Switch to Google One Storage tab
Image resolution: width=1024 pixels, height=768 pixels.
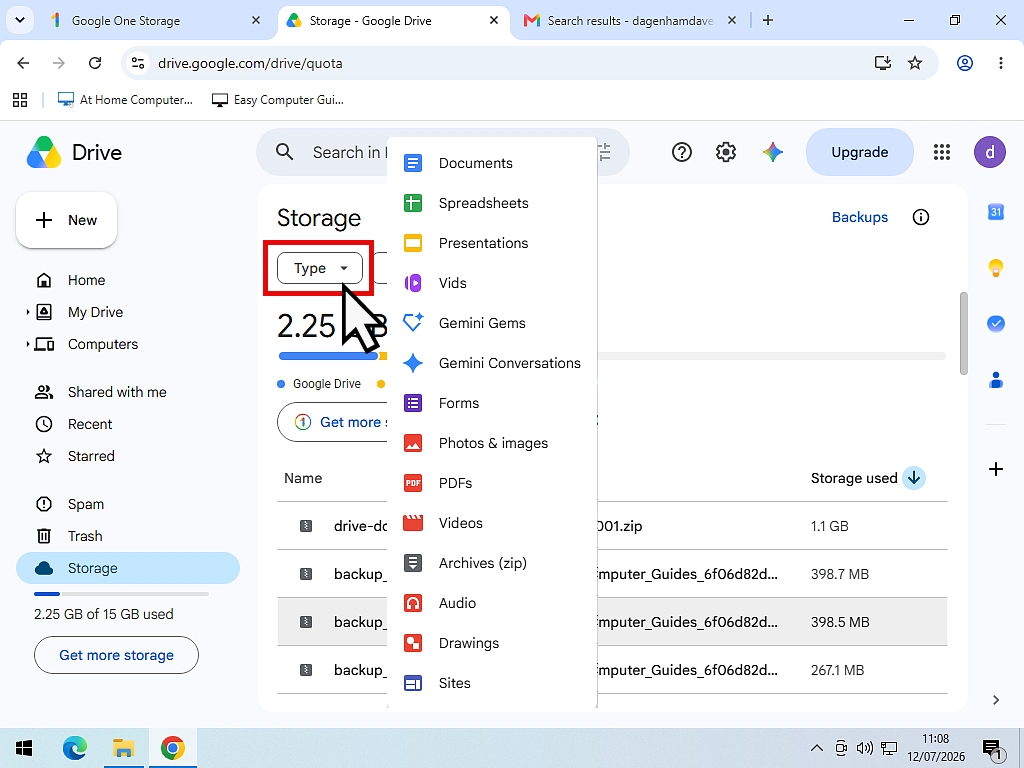click(x=155, y=20)
